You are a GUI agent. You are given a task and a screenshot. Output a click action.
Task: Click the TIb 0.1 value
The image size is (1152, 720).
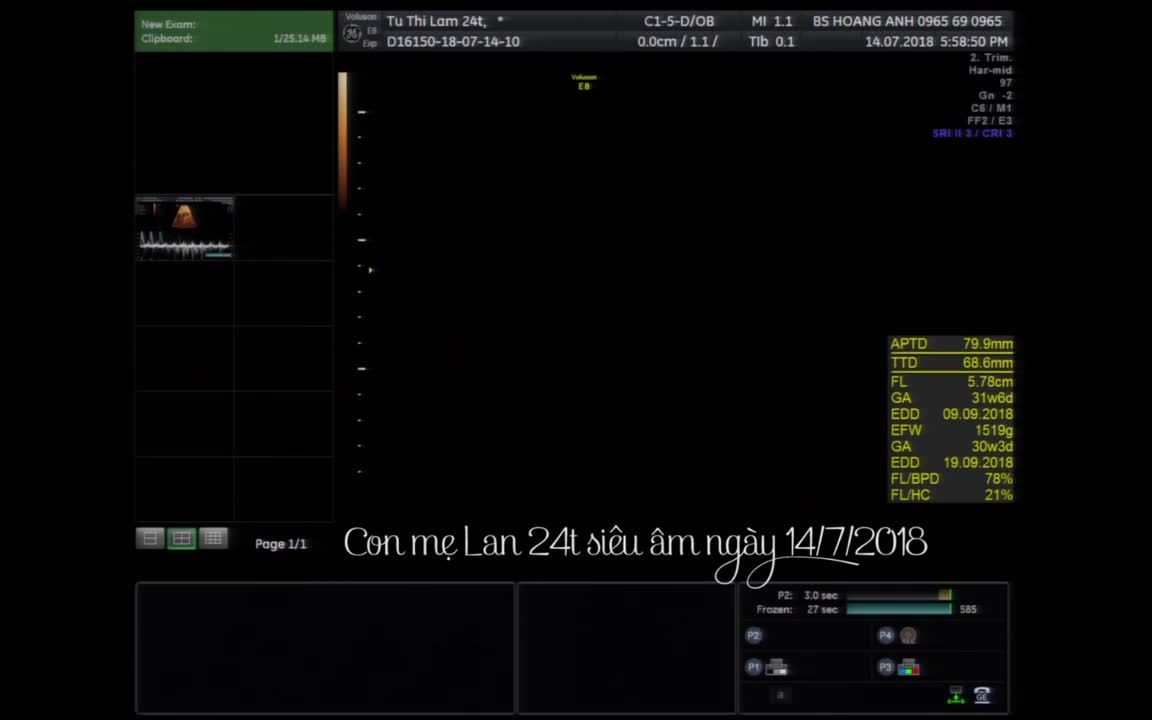tap(771, 42)
